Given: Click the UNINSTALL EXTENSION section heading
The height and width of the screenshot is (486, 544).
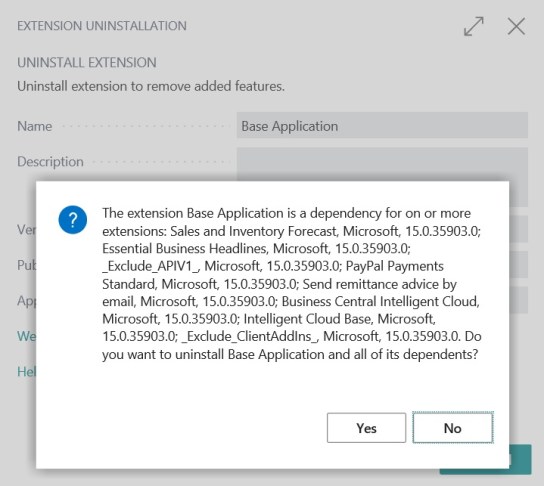Looking at the screenshot, I should coord(87,62).
